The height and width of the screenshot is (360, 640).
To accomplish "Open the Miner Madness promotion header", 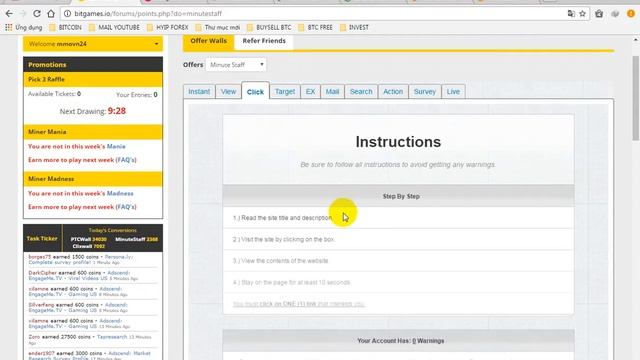I will pos(93,179).
